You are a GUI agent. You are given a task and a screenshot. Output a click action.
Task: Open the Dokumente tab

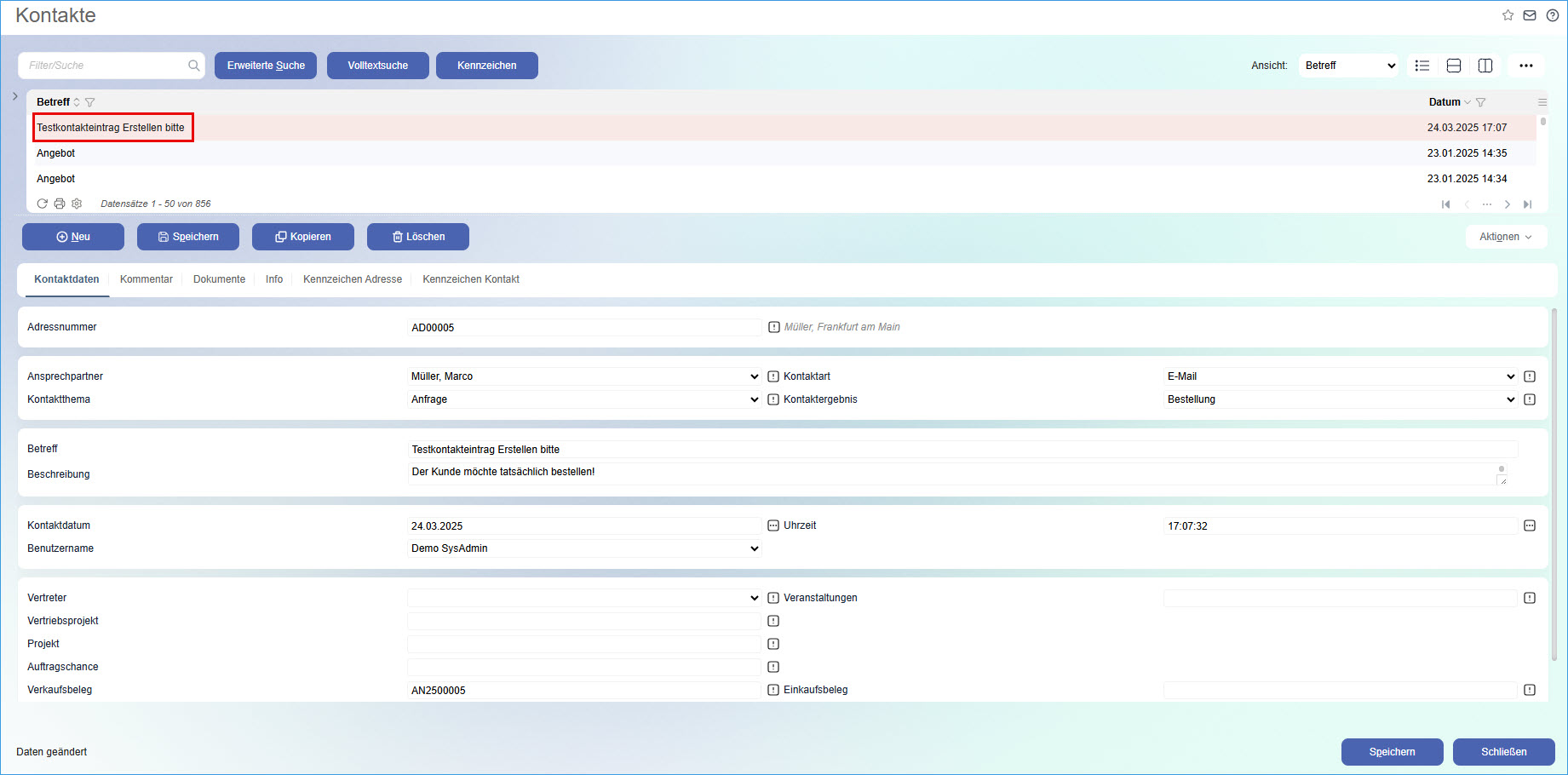pos(219,279)
